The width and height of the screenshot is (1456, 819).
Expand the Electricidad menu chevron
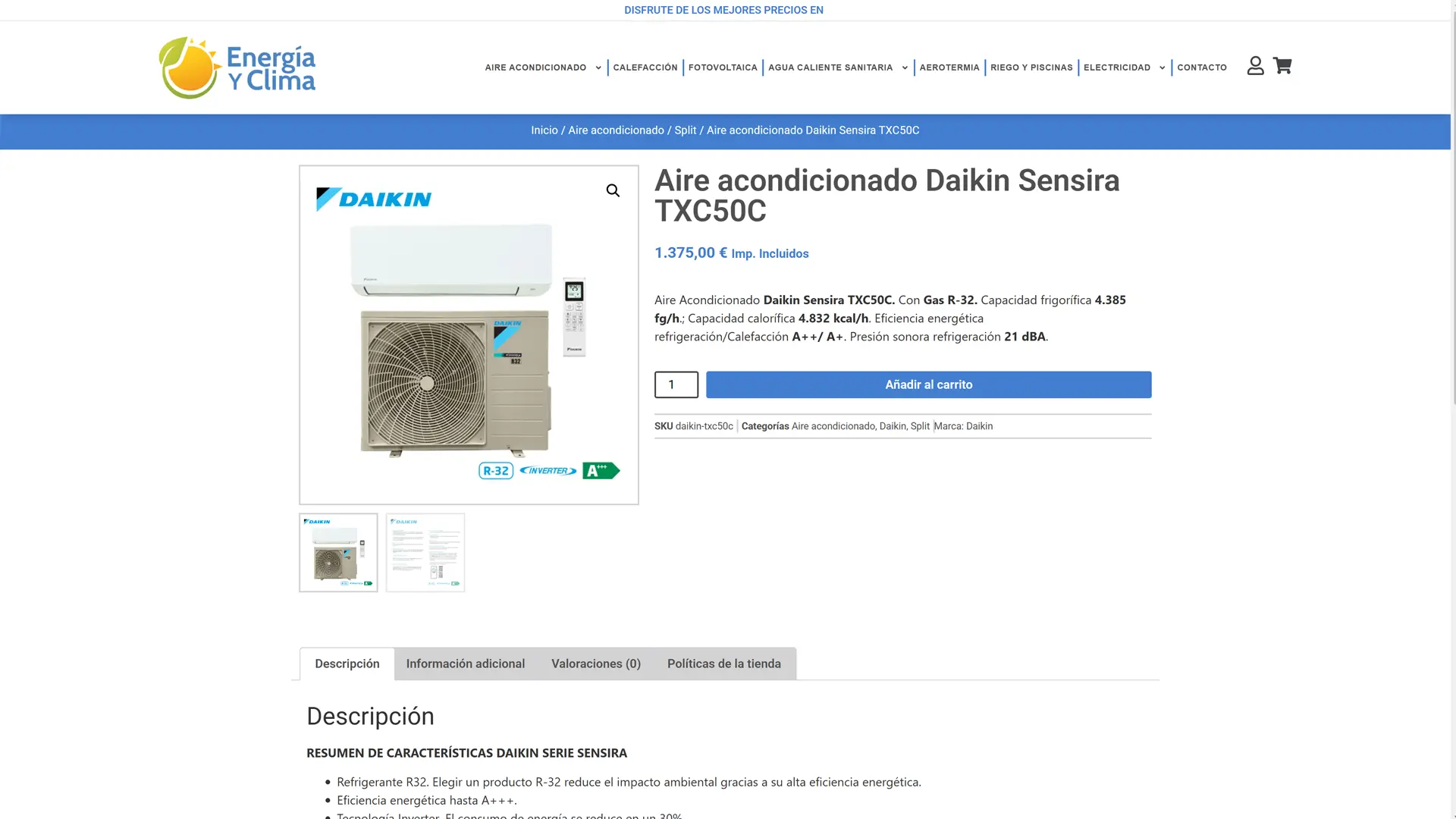[1162, 68]
